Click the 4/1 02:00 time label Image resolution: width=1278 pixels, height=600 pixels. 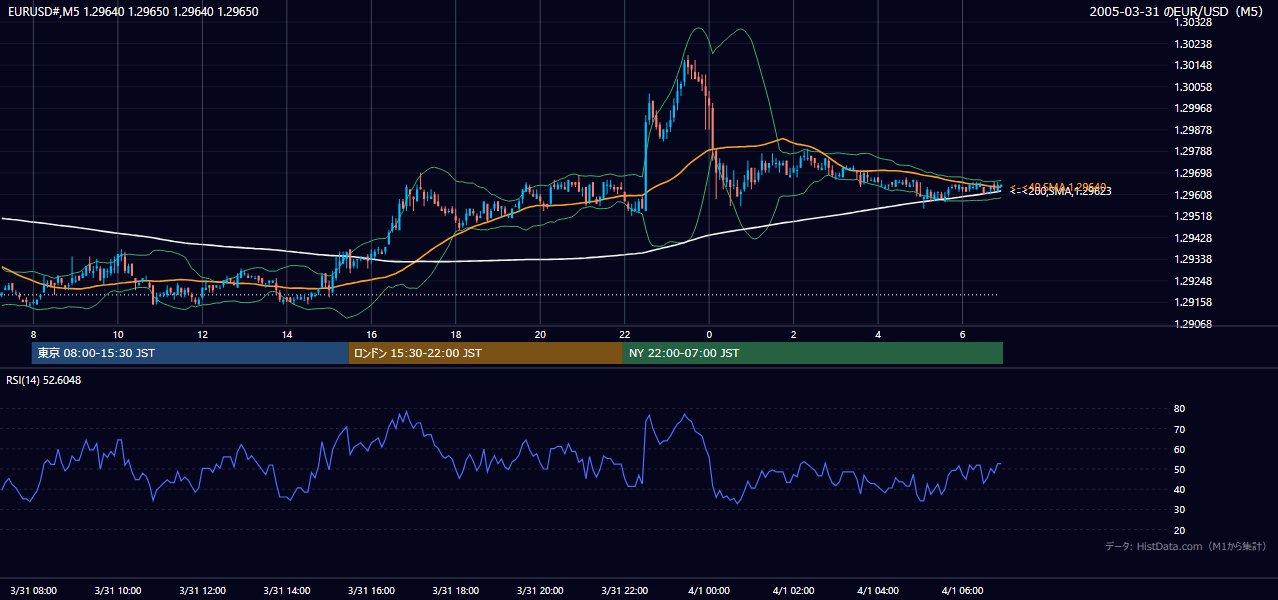(794, 590)
